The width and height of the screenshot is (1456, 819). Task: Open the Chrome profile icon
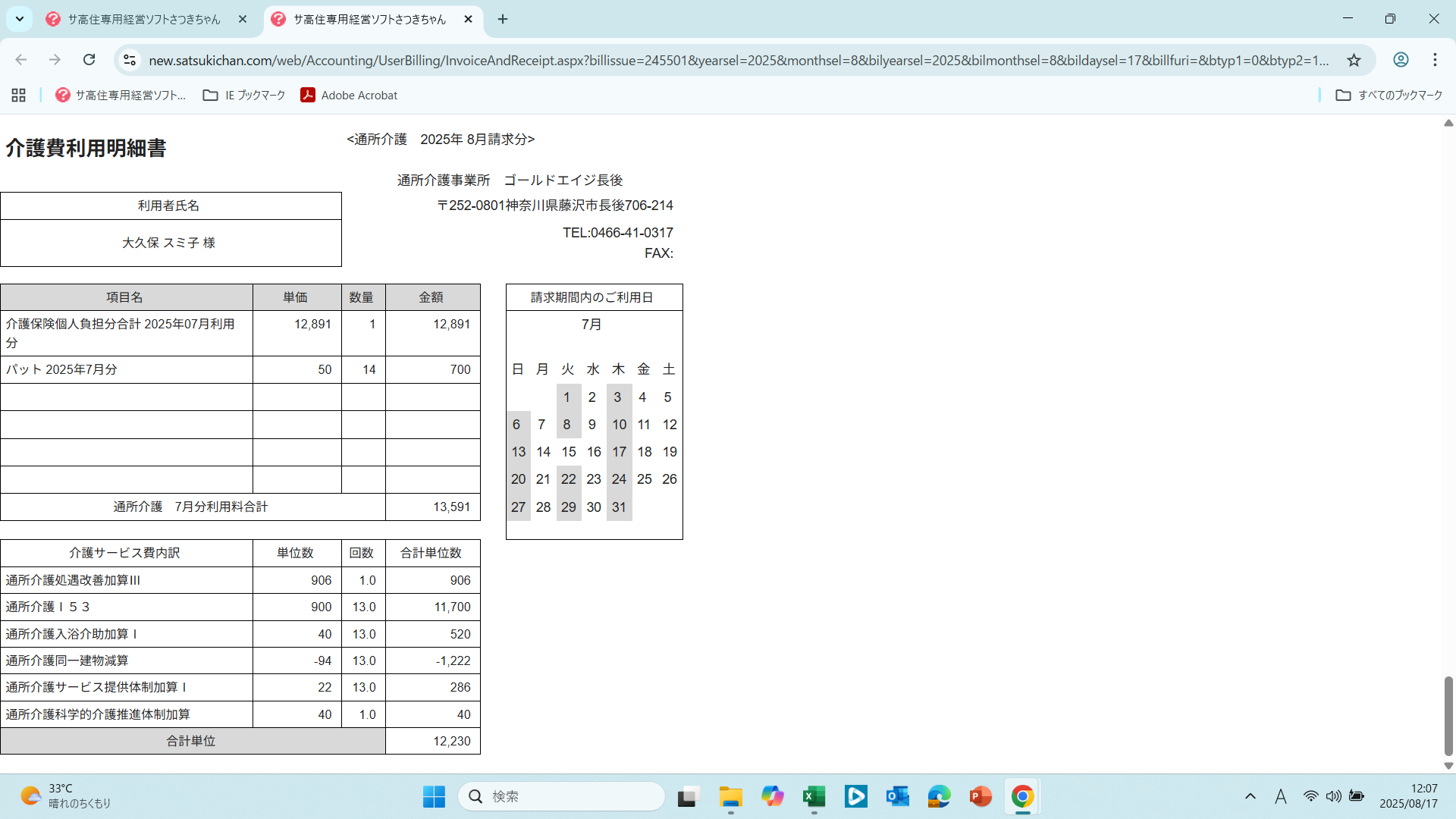click(1401, 60)
